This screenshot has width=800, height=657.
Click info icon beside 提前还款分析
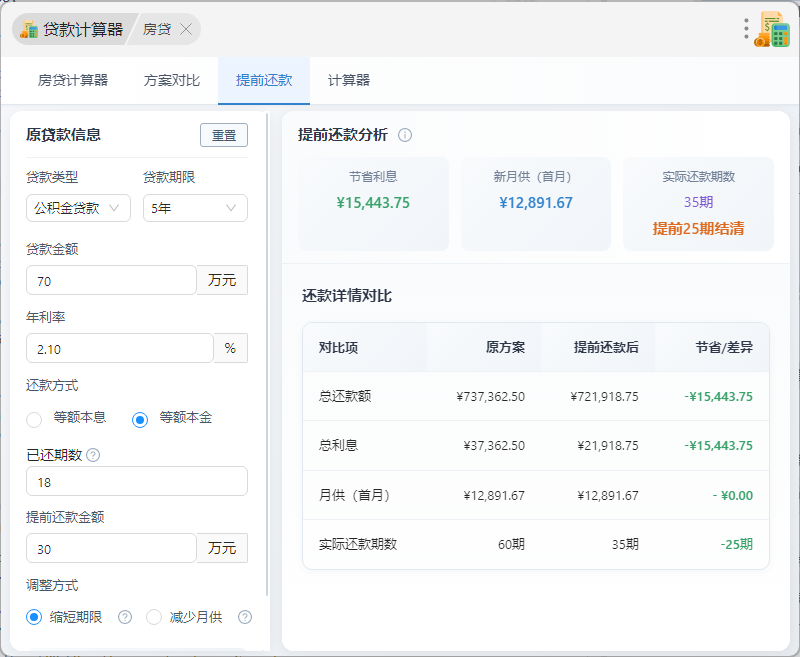click(405, 135)
